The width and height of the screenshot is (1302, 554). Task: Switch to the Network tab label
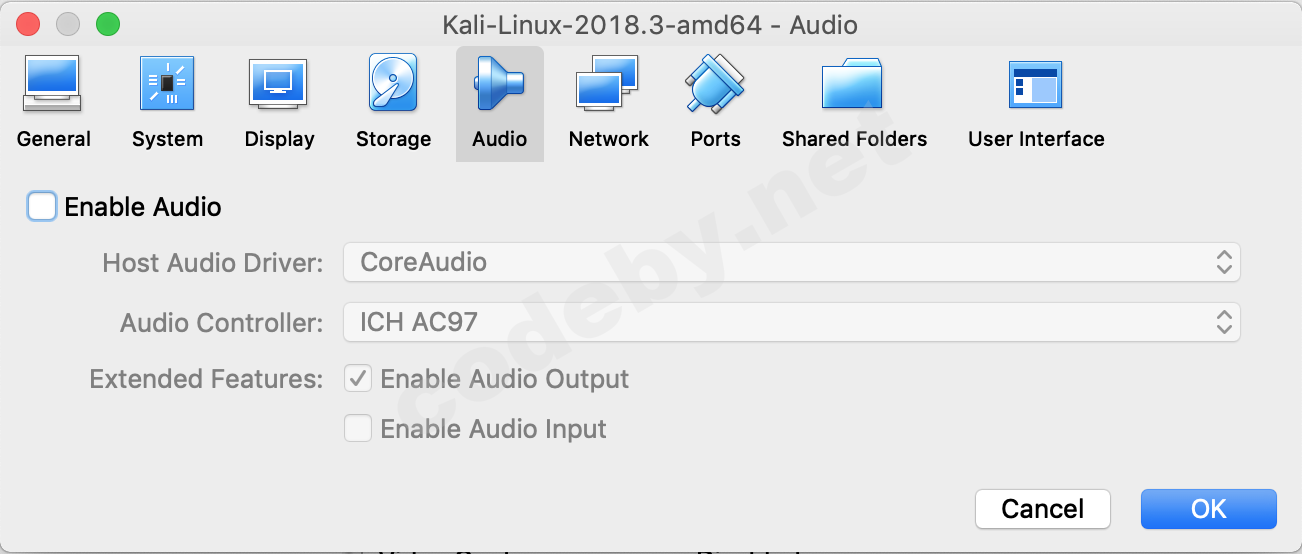click(x=608, y=139)
